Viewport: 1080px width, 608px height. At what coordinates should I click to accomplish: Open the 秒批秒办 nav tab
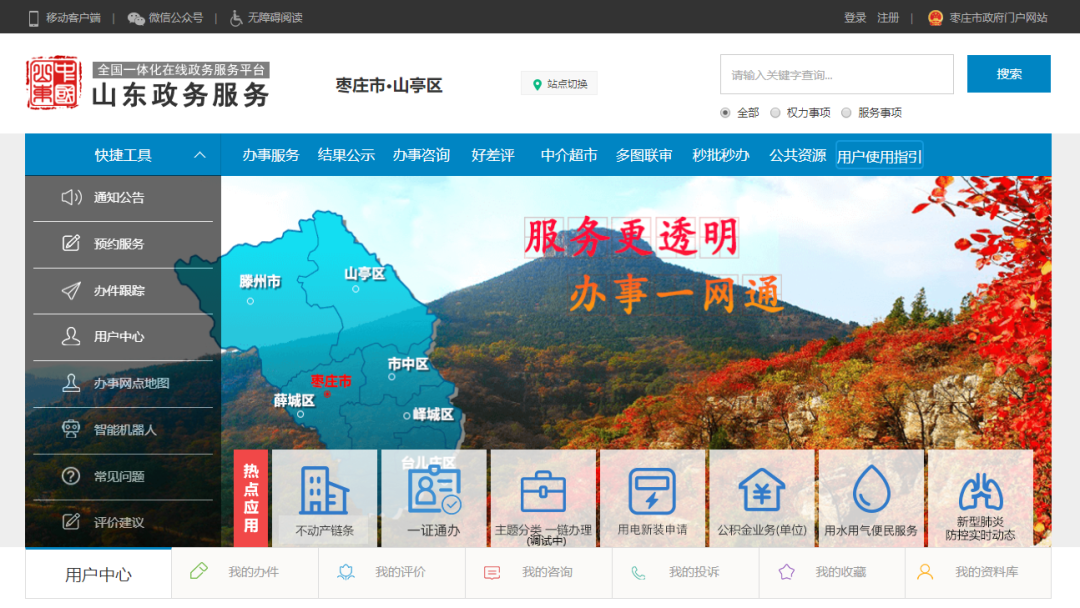point(720,156)
